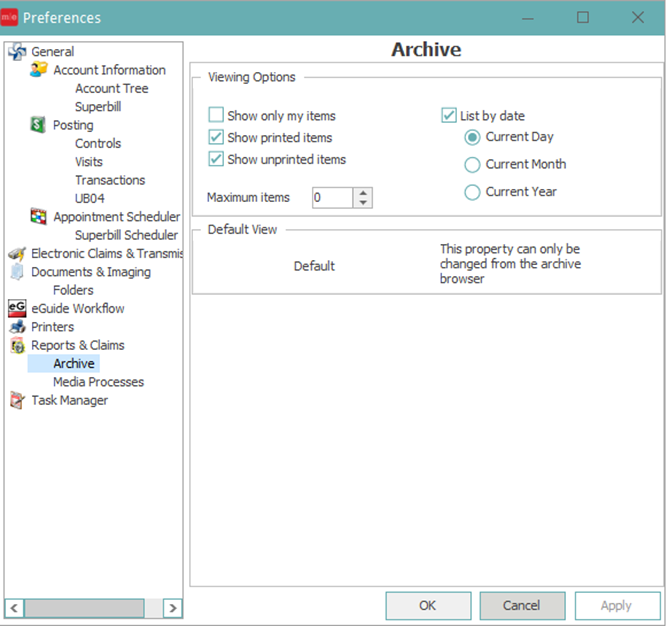Open Media Processes in the tree
Screen dimensions: 669x626
pyautogui.click(x=98, y=382)
